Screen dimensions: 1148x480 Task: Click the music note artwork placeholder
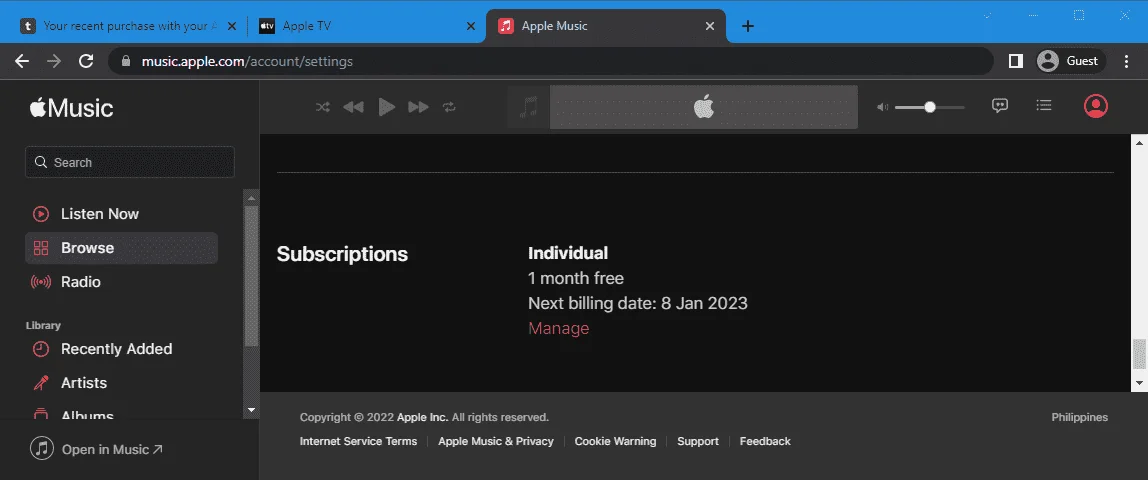pyautogui.click(x=528, y=107)
